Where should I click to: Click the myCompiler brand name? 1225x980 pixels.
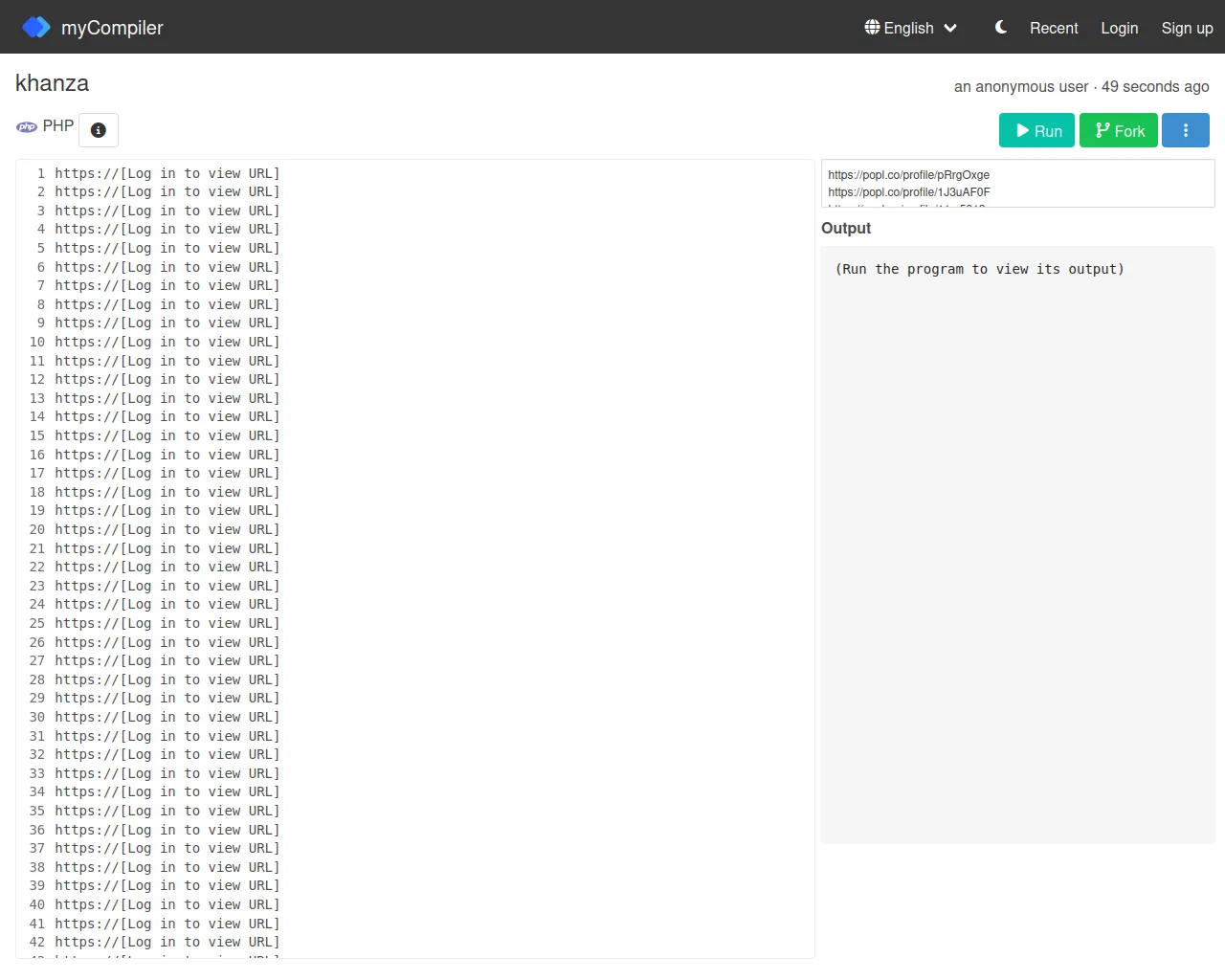click(x=112, y=28)
